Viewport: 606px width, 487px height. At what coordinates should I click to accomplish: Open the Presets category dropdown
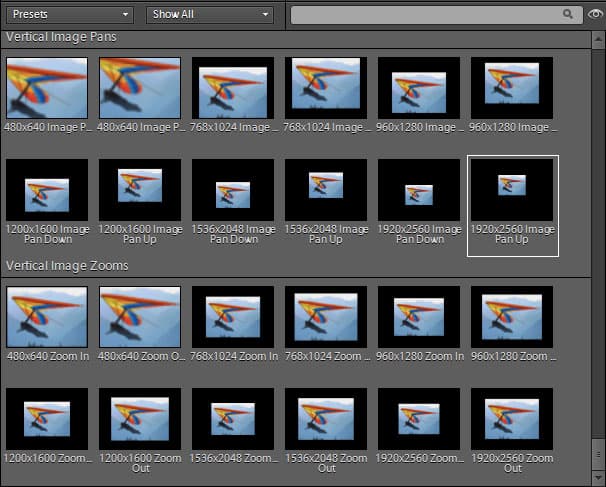coord(70,15)
